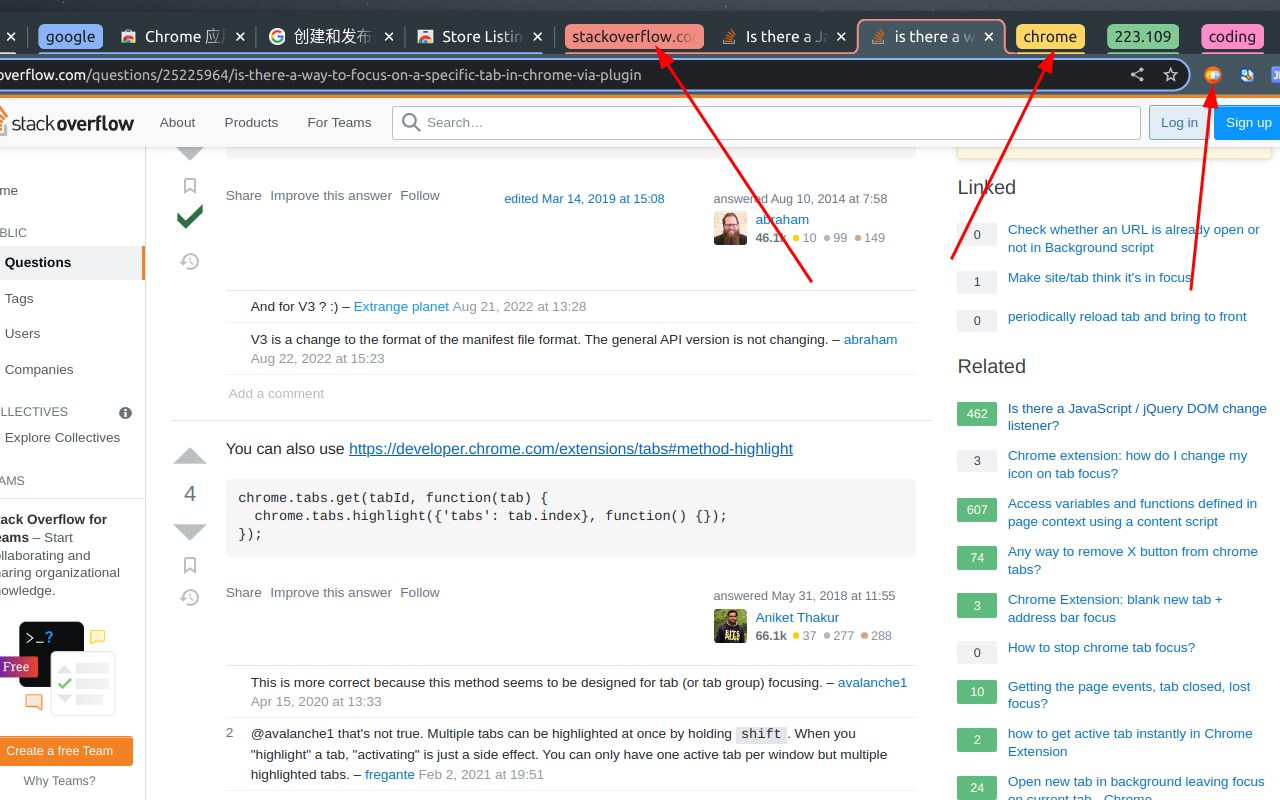1280x800 pixels.
Task: Open 'Is there a JavaScript / jQuery DOM change listener?'
Action: (1137, 417)
